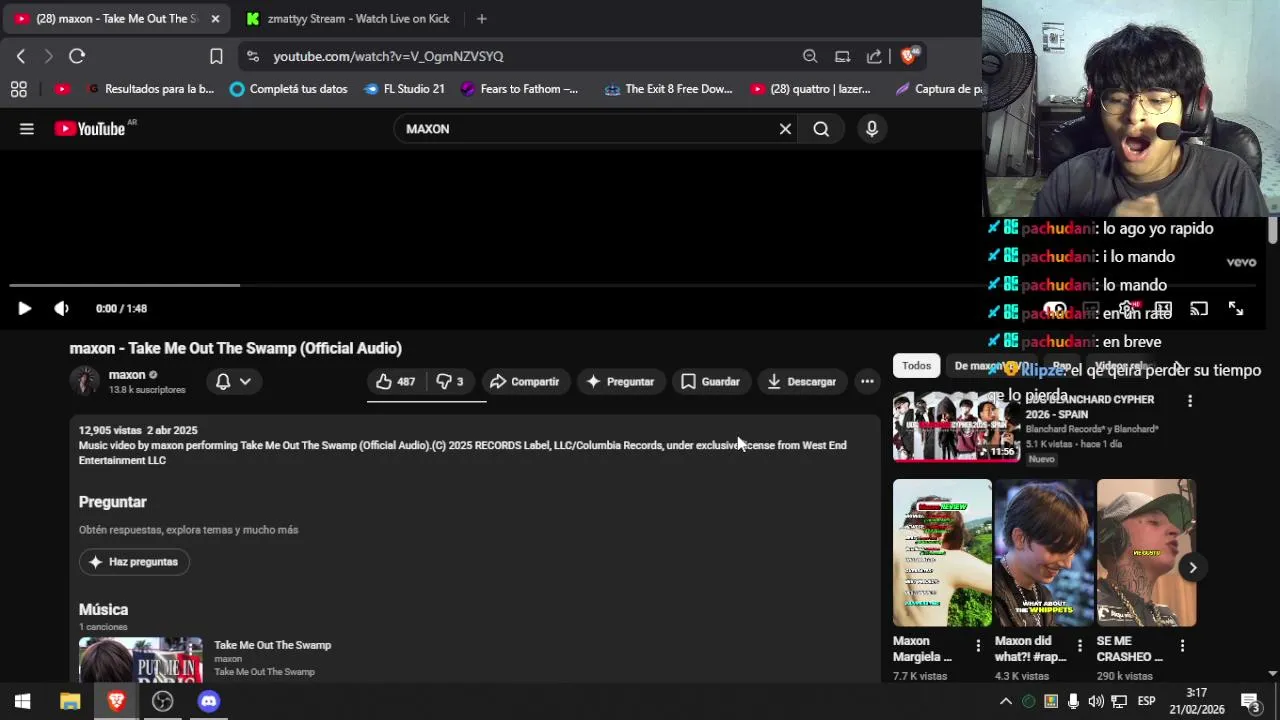Dislike the video with 3 dislikes
The height and width of the screenshot is (720, 1280).
450,381
